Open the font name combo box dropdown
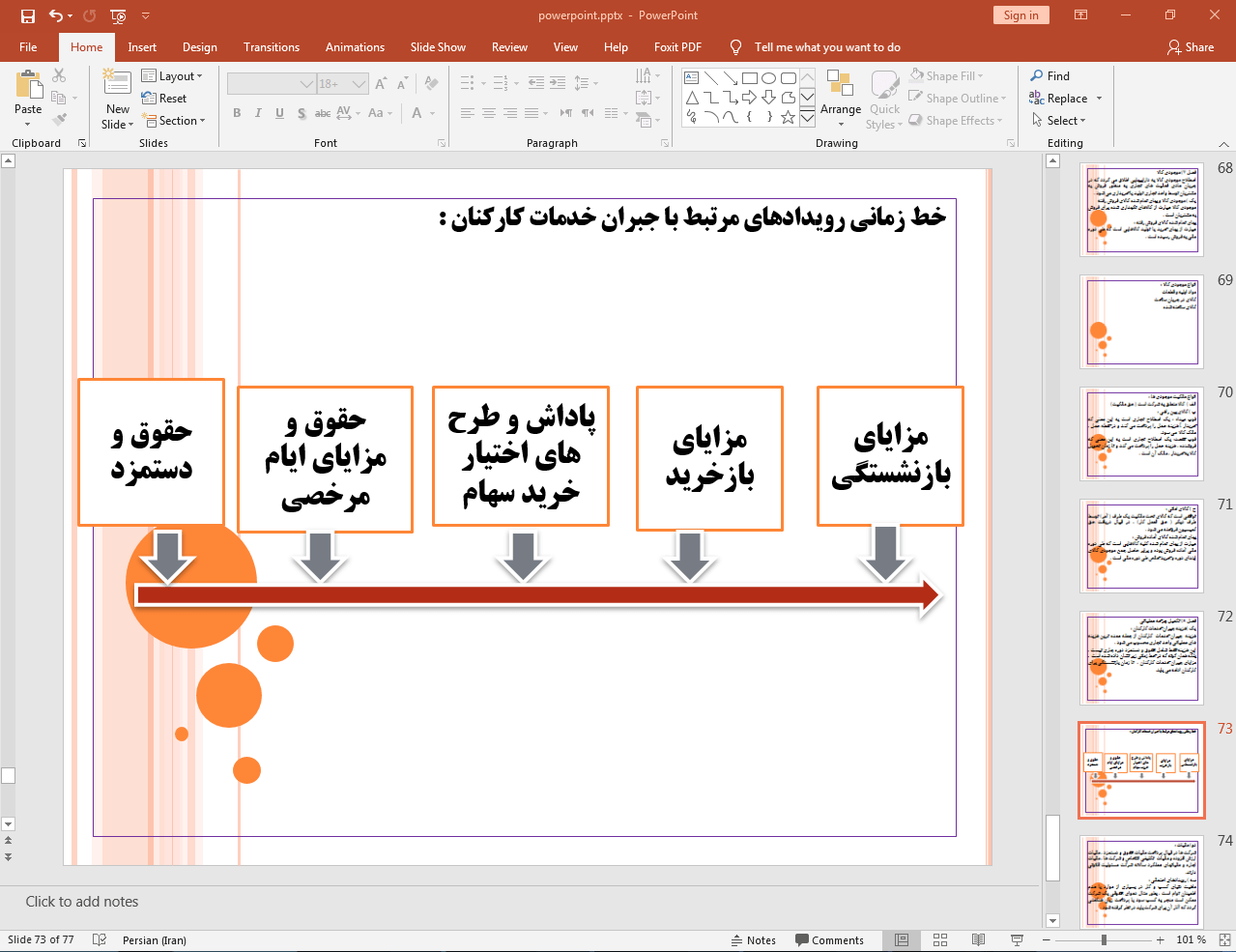The height and width of the screenshot is (952, 1236). point(306,84)
